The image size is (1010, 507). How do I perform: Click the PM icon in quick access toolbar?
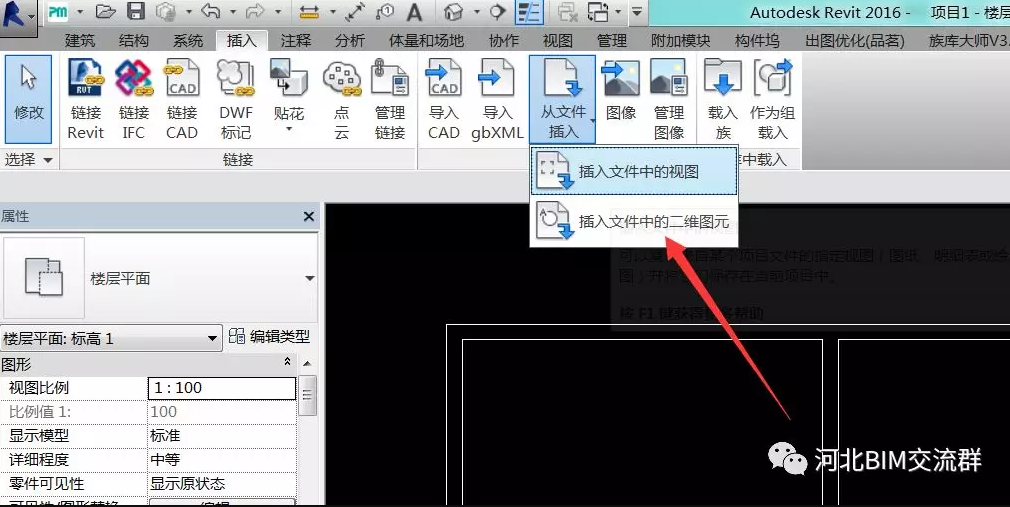point(58,12)
